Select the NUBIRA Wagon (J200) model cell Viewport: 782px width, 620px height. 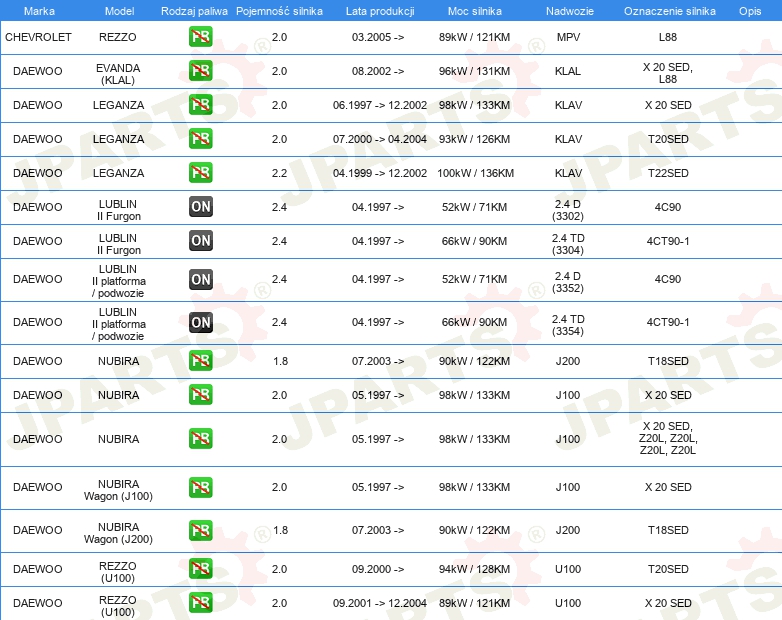[118, 533]
